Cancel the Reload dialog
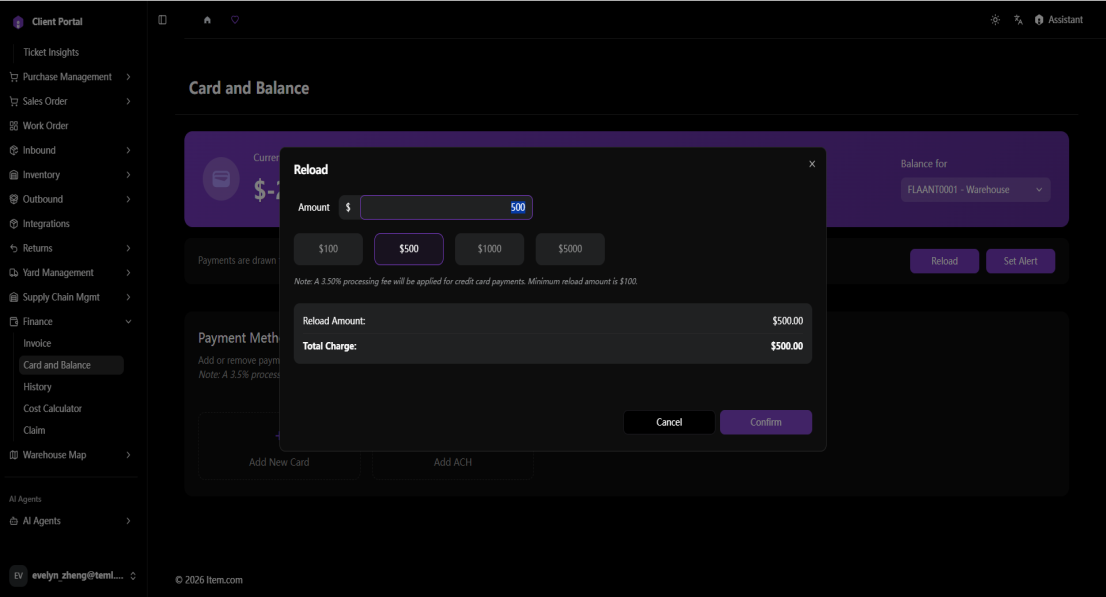The width and height of the screenshot is (1106, 597). click(x=669, y=422)
